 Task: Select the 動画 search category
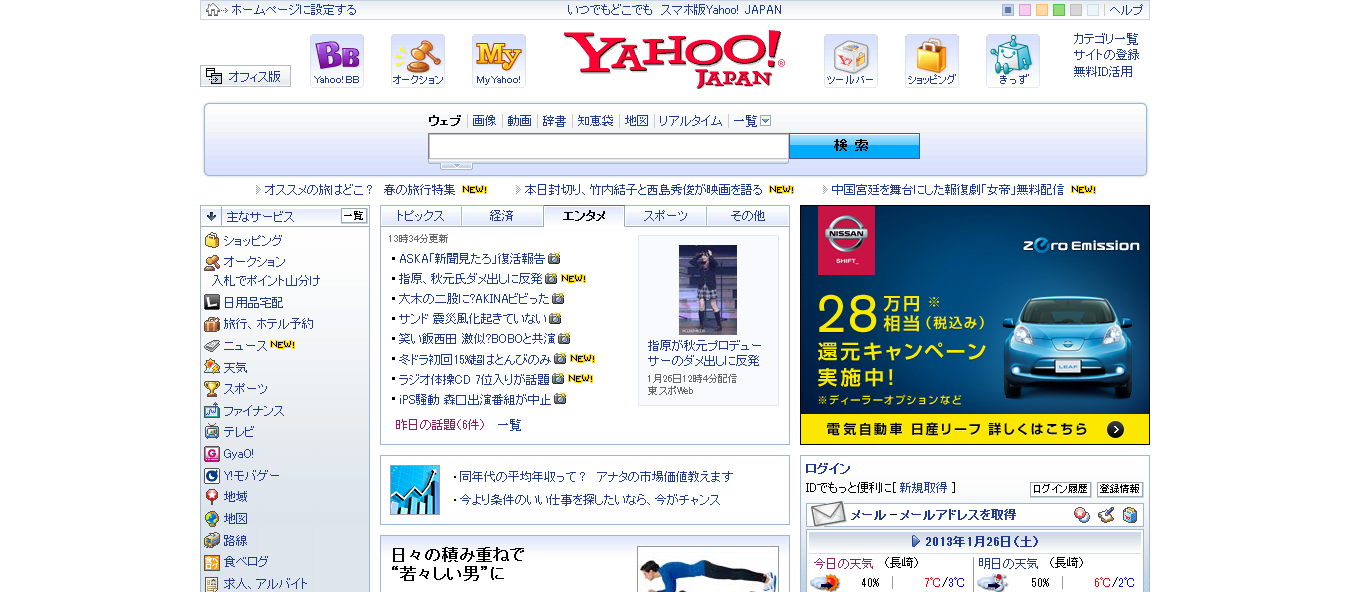519,121
